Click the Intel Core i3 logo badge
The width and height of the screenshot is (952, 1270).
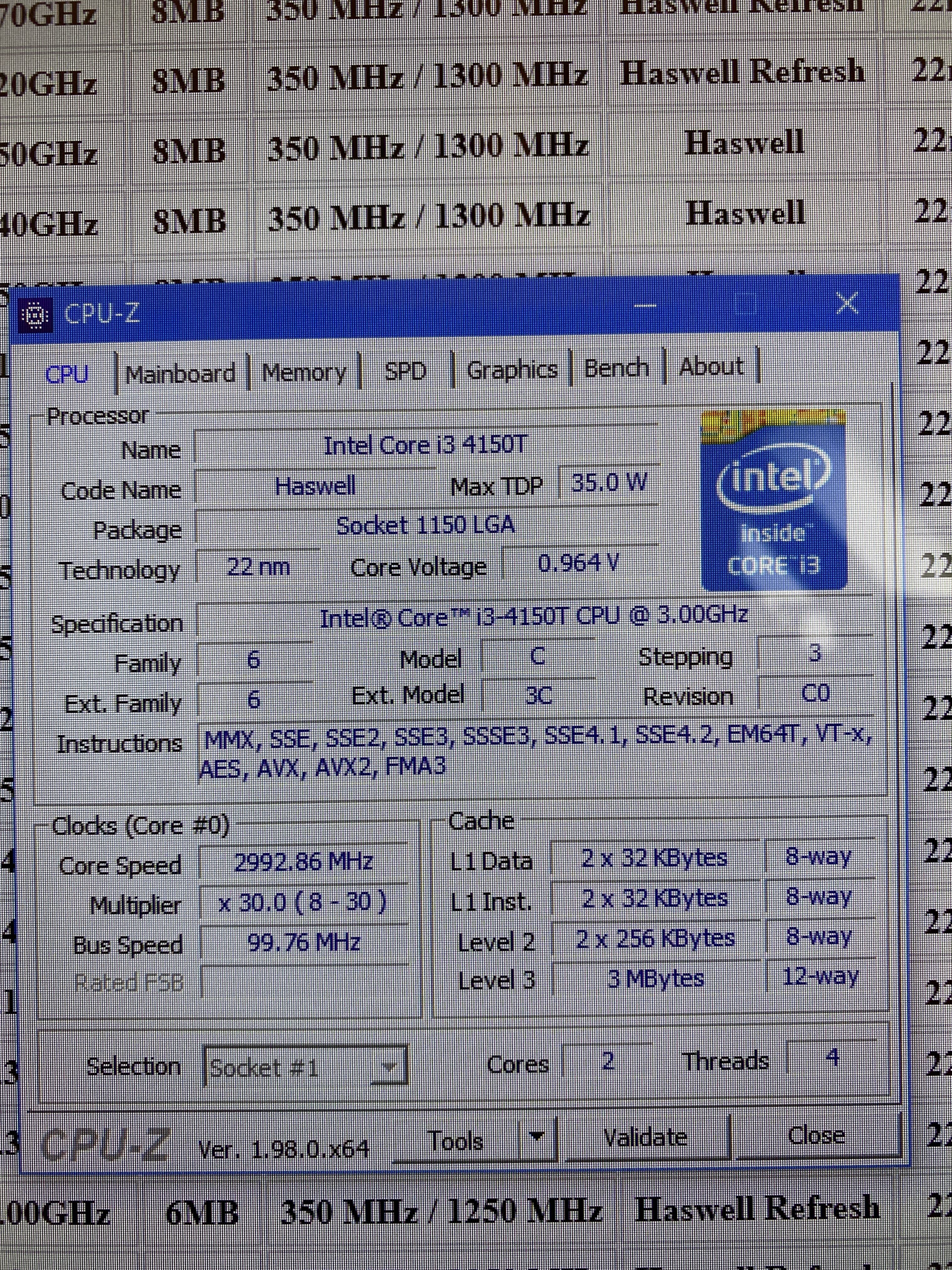click(x=773, y=501)
